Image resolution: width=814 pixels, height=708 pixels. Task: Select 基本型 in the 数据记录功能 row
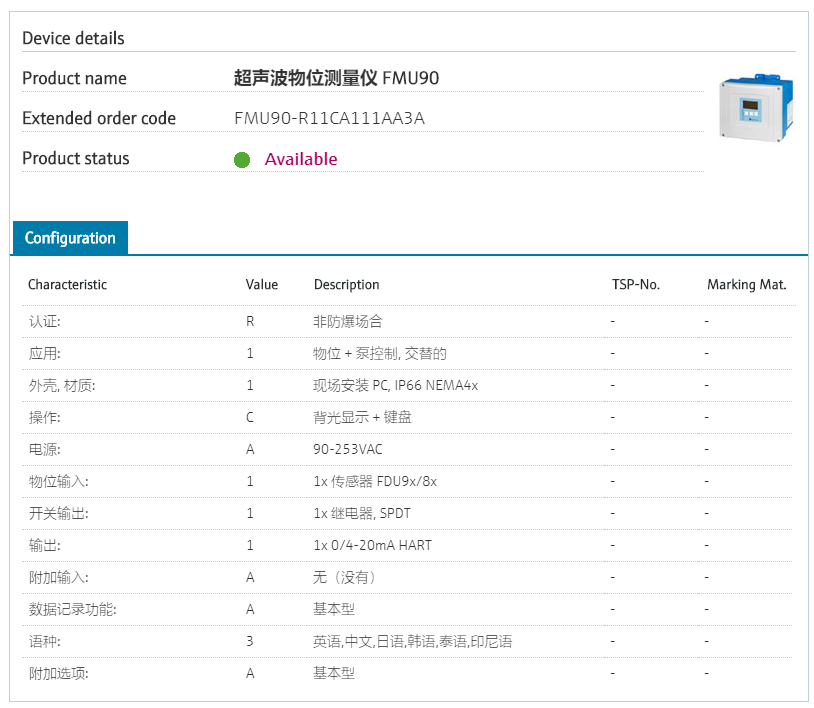(333, 609)
